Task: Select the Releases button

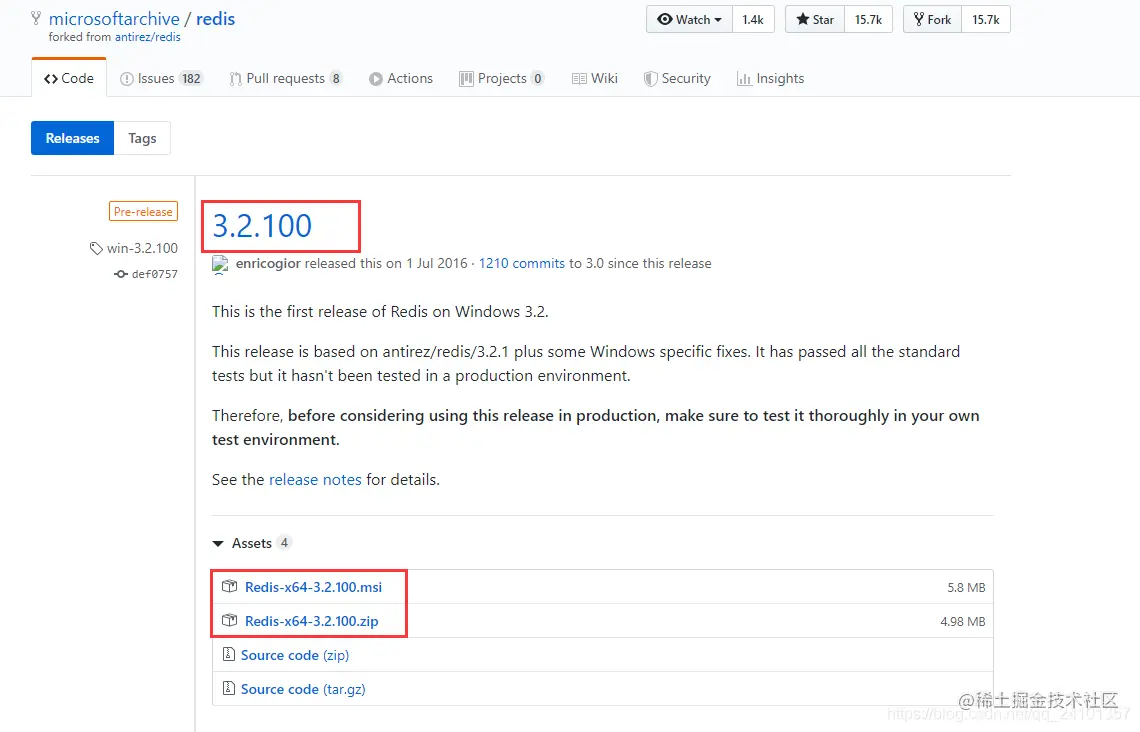Action: point(73,138)
